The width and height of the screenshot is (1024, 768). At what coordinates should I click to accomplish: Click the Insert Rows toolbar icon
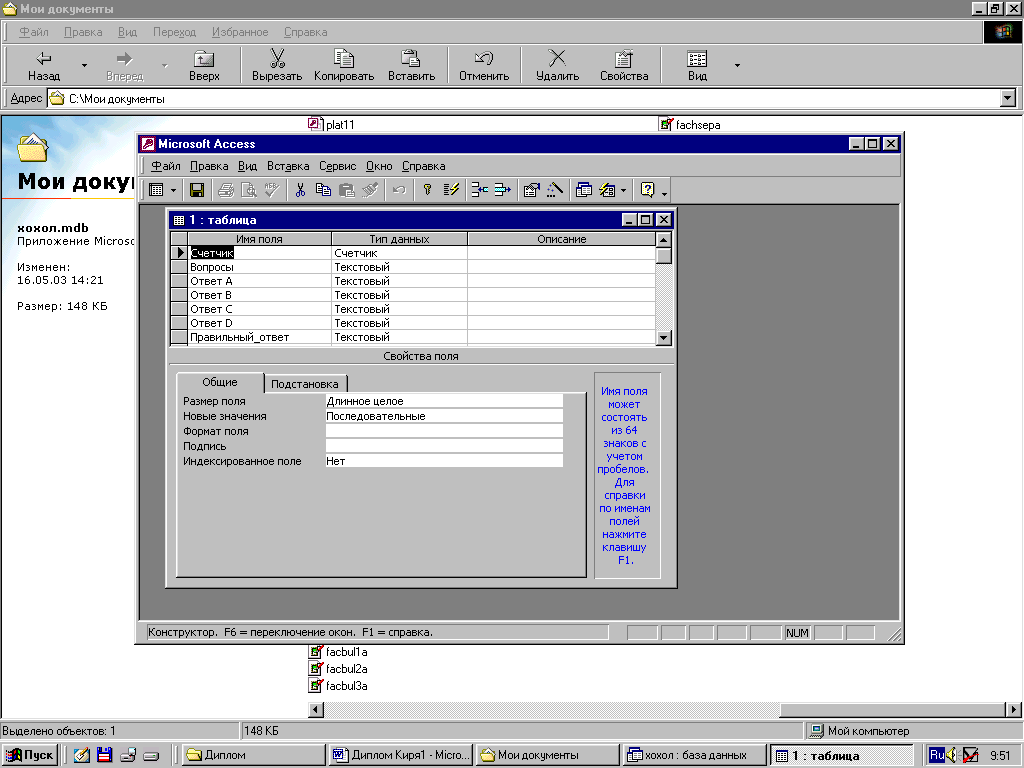pyautogui.click(x=479, y=189)
